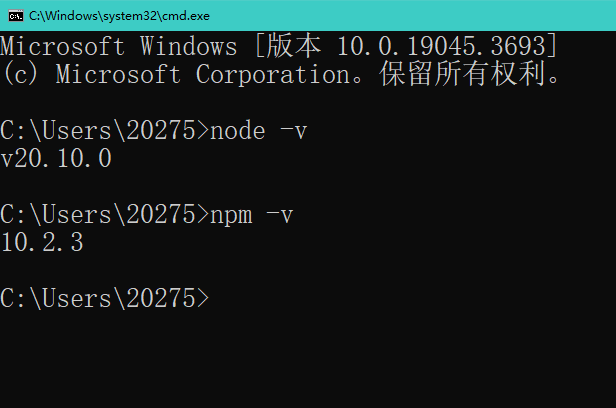This screenshot has width=616, height=408.
Task: Click the Node version output v20.10.0
Action: coord(56,159)
